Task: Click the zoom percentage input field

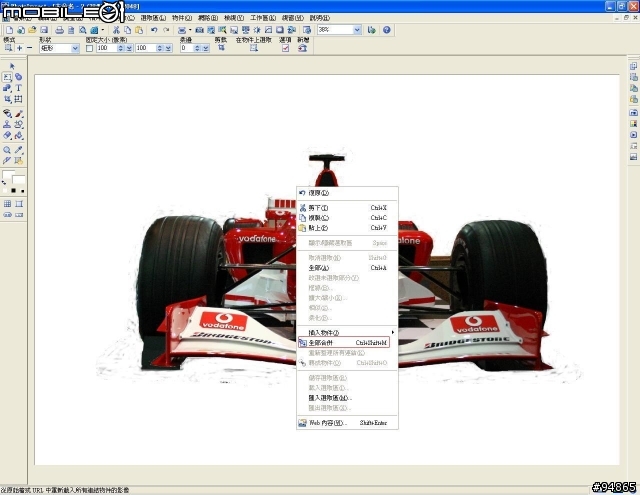Action: click(x=335, y=30)
